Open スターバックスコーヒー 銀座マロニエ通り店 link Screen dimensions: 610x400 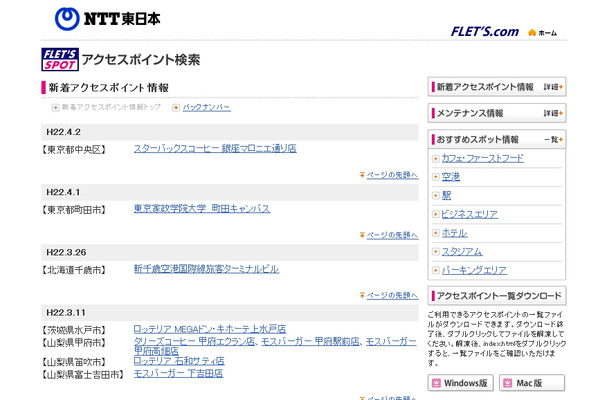pos(215,149)
